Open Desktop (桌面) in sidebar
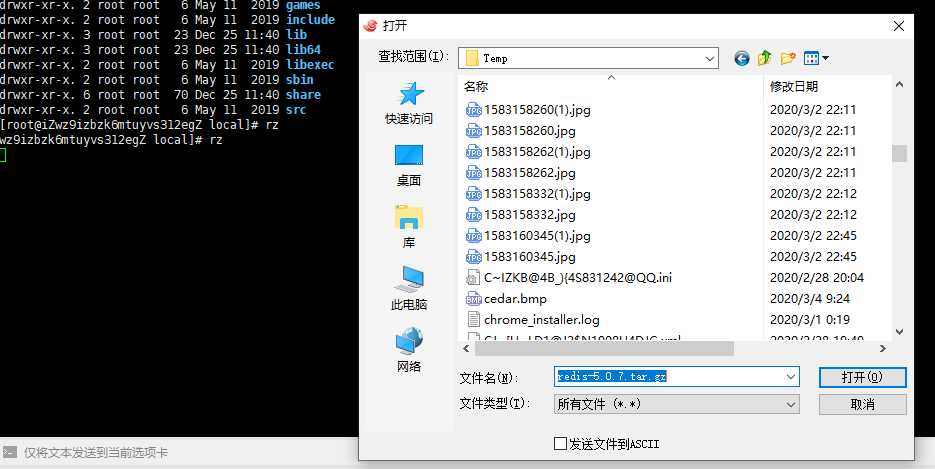The height and width of the screenshot is (469, 935). click(409, 165)
